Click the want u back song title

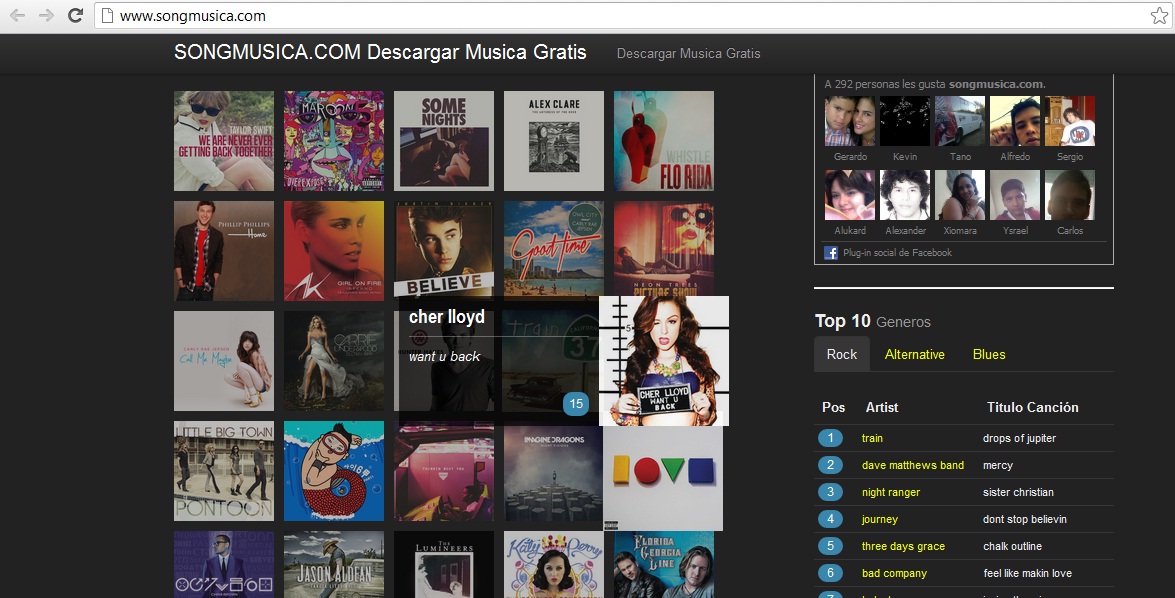pyautogui.click(x=444, y=357)
